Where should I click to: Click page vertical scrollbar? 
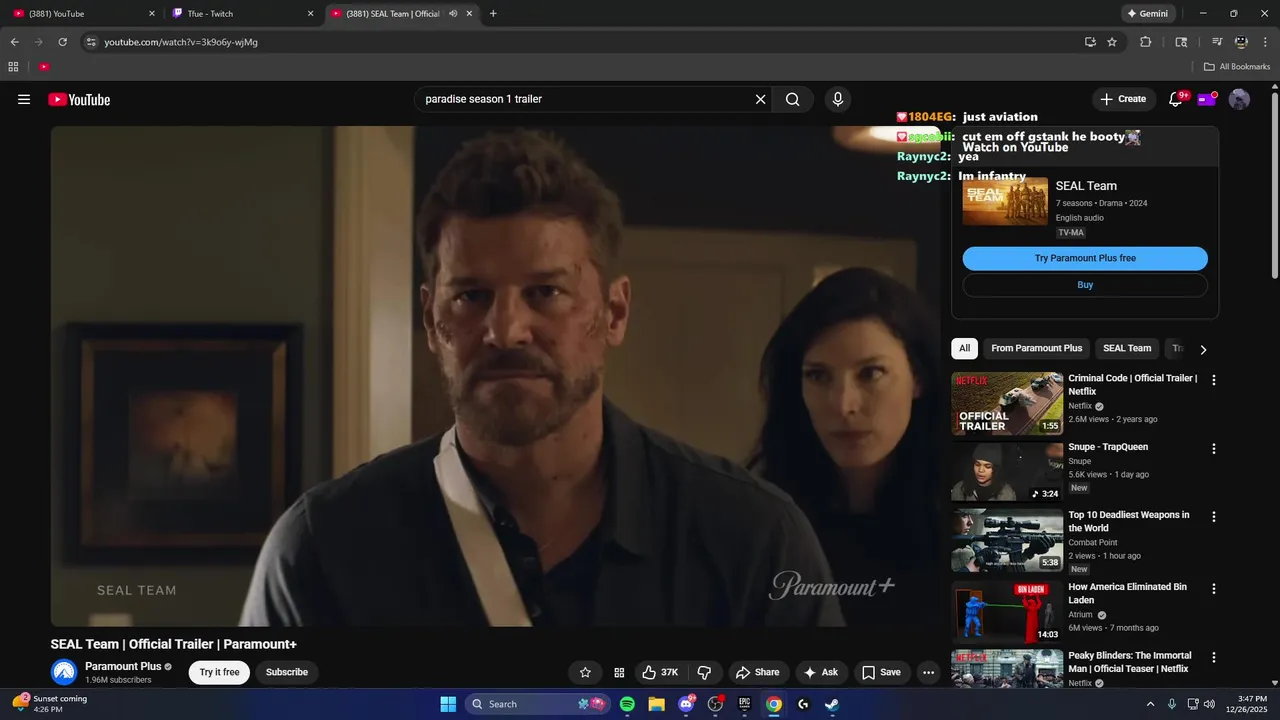(x=1274, y=186)
